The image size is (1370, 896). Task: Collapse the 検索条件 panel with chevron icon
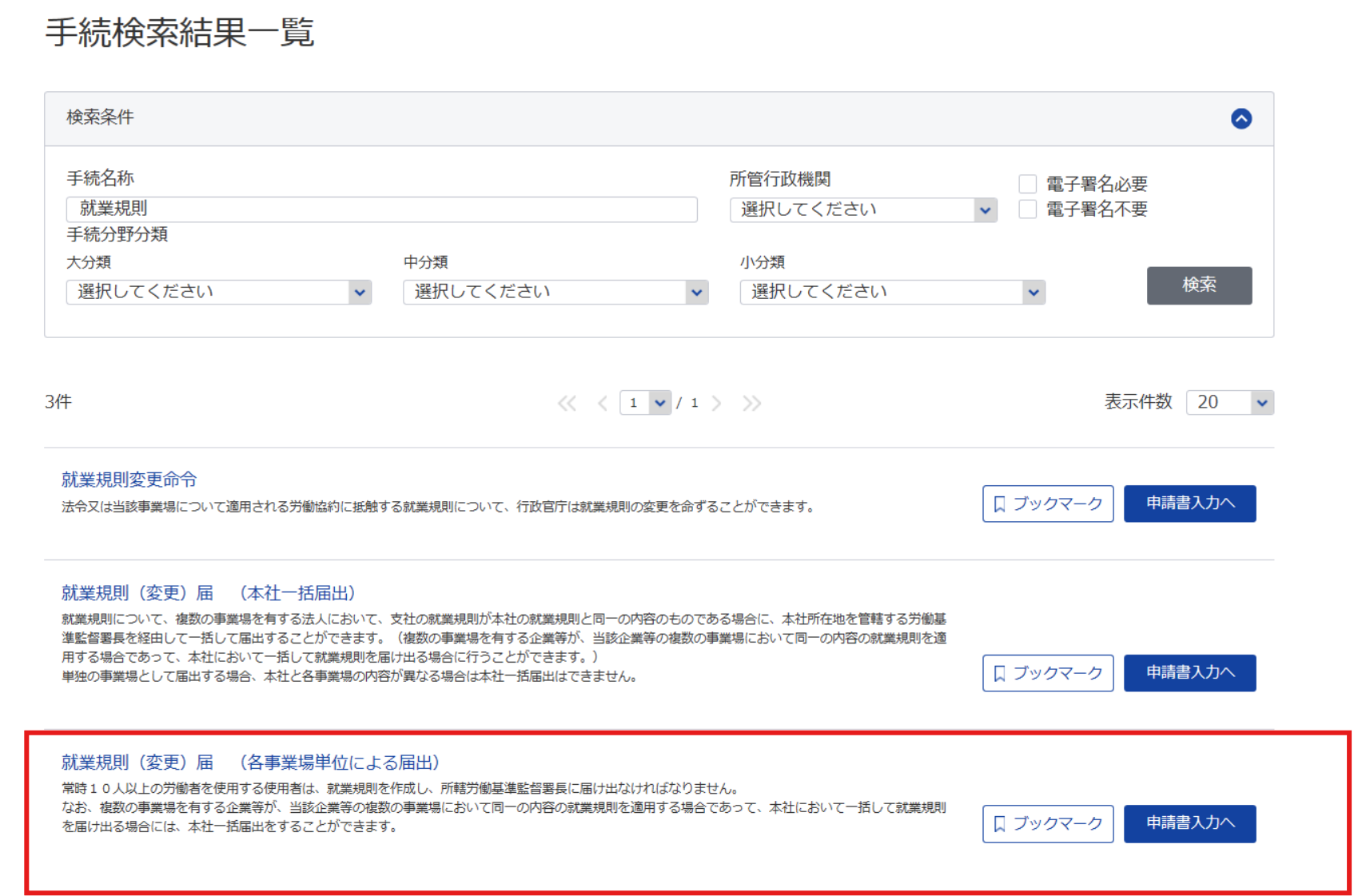[1241, 119]
